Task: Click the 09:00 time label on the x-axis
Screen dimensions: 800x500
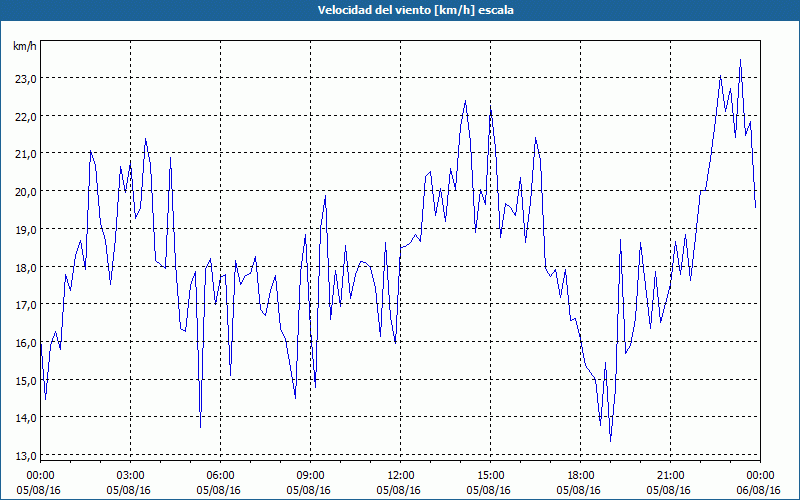Action: pos(310,476)
